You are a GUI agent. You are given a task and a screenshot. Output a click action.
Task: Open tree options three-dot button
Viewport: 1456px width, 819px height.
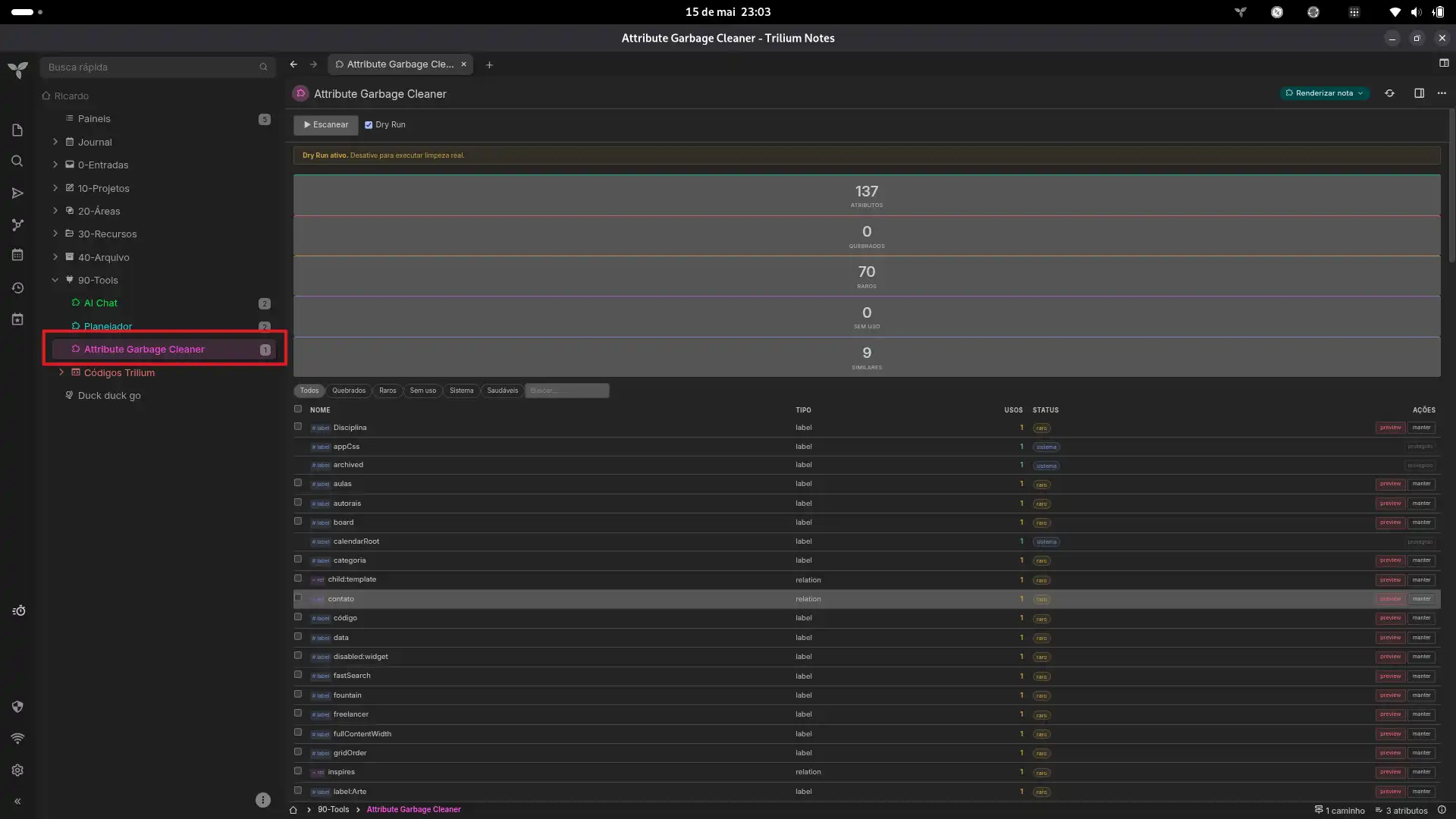pos(263,800)
